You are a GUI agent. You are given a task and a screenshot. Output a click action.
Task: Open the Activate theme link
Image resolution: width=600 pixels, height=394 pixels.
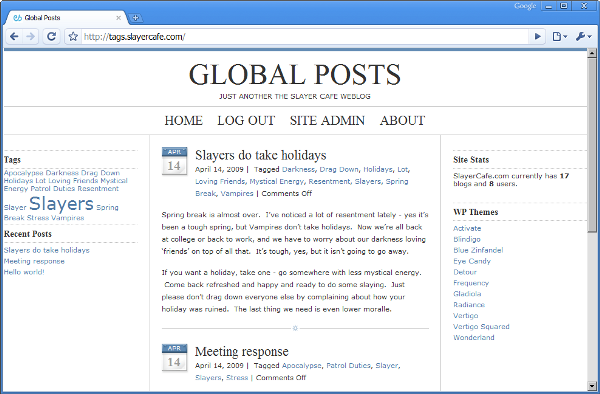467,228
